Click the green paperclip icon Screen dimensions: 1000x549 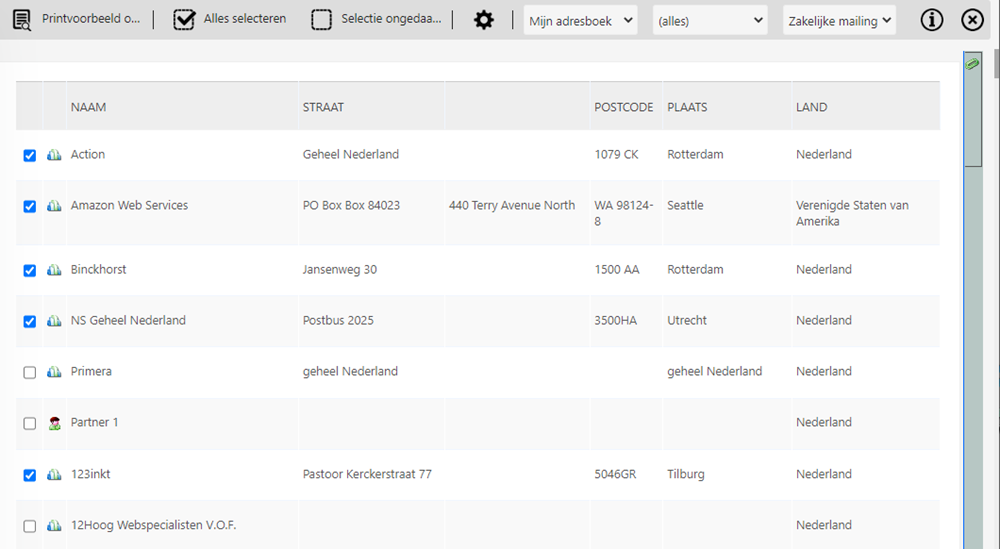[972, 63]
